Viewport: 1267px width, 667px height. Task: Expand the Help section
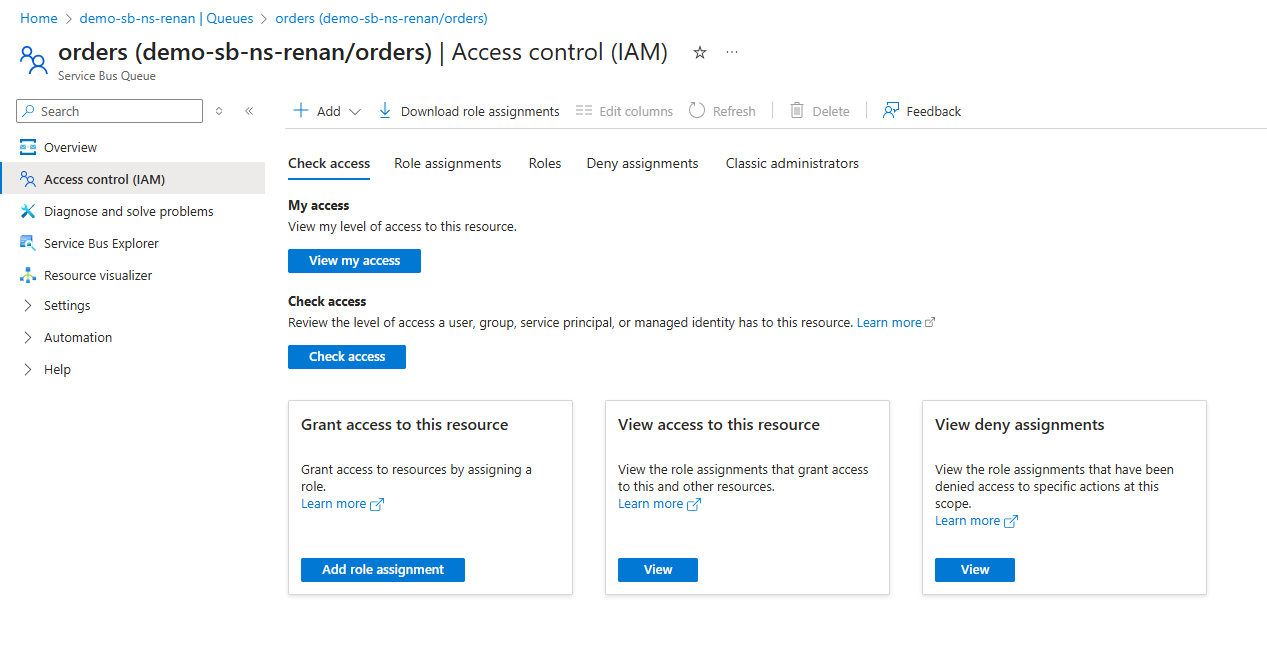coord(57,369)
